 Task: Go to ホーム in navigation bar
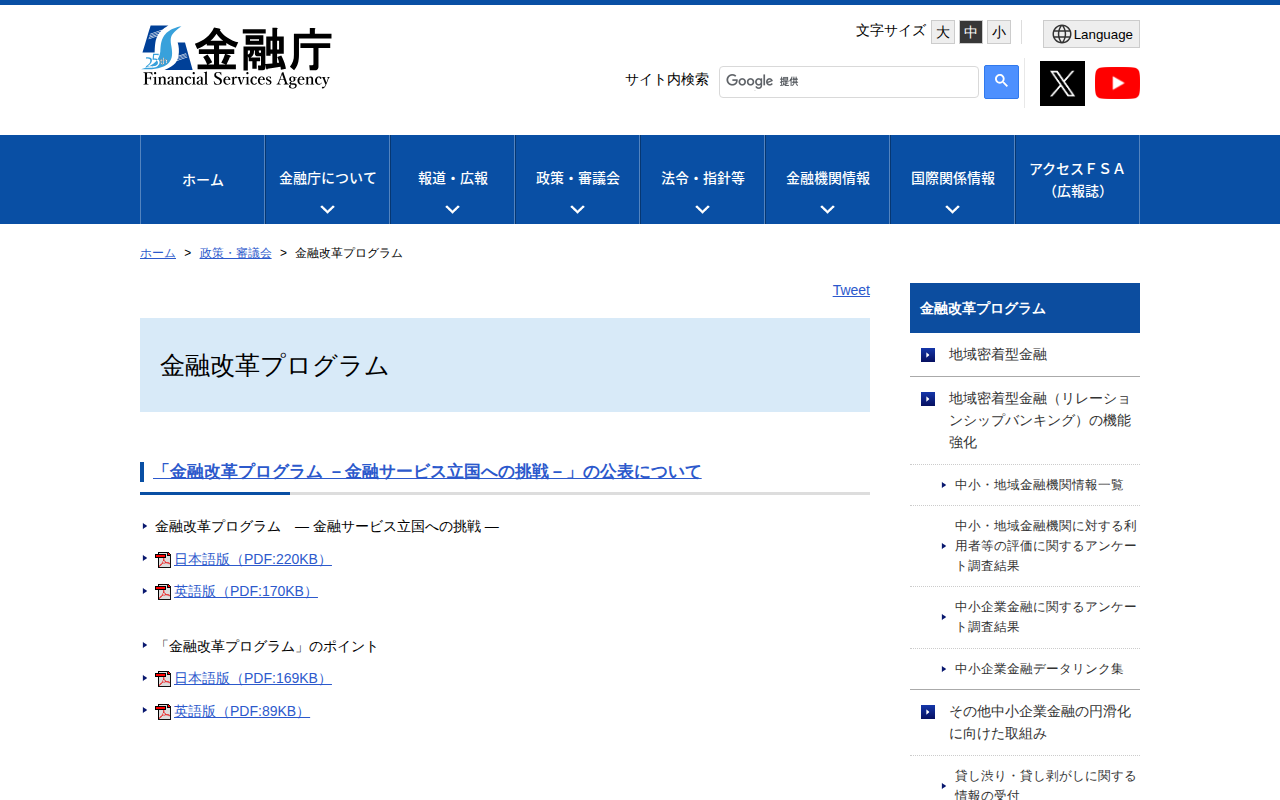[203, 180]
